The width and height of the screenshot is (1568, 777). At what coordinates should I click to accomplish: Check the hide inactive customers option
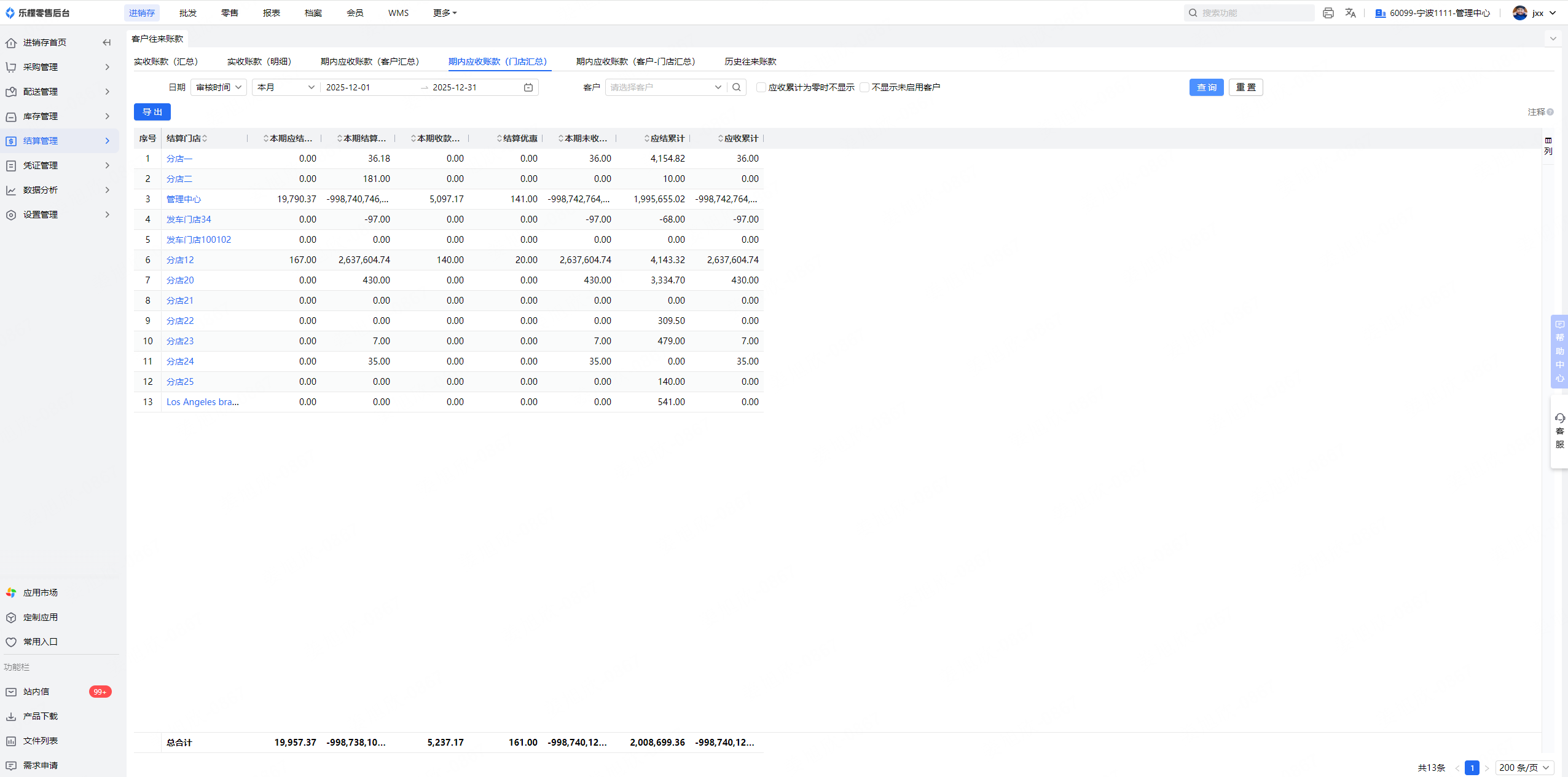click(x=864, y=87)
